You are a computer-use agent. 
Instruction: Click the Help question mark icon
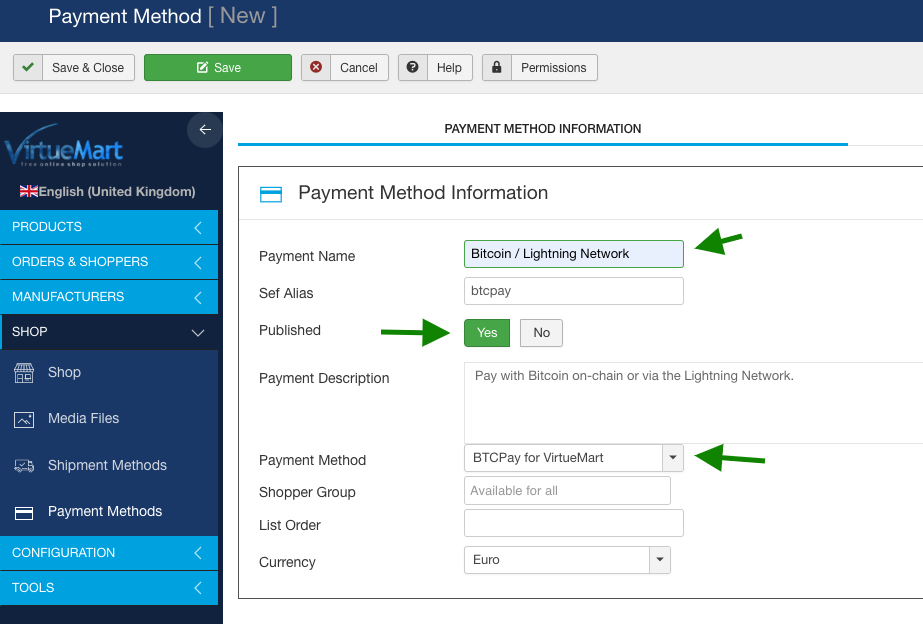point(413,67)
